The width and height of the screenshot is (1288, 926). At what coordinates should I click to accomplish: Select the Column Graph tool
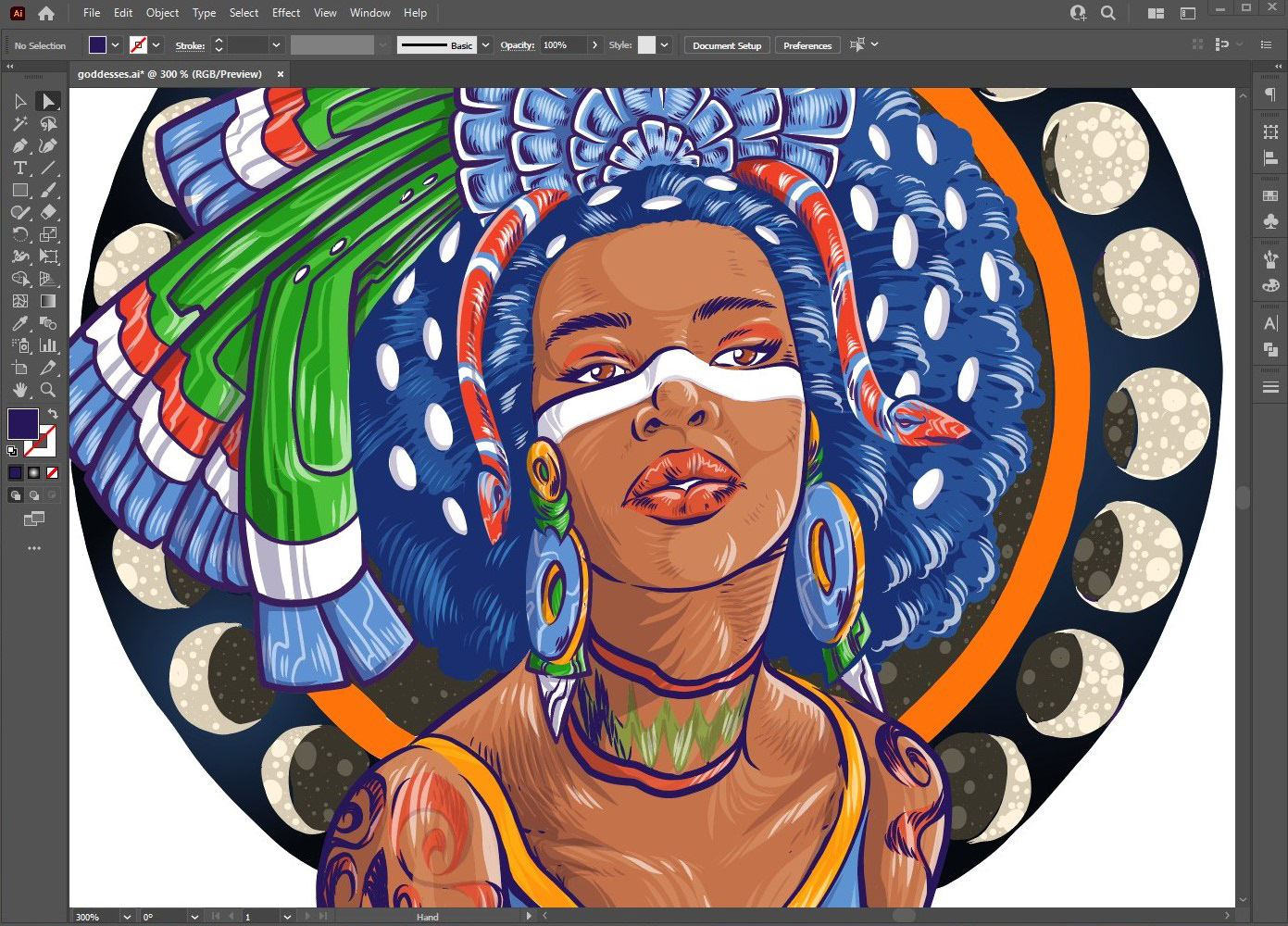(48, 345)
